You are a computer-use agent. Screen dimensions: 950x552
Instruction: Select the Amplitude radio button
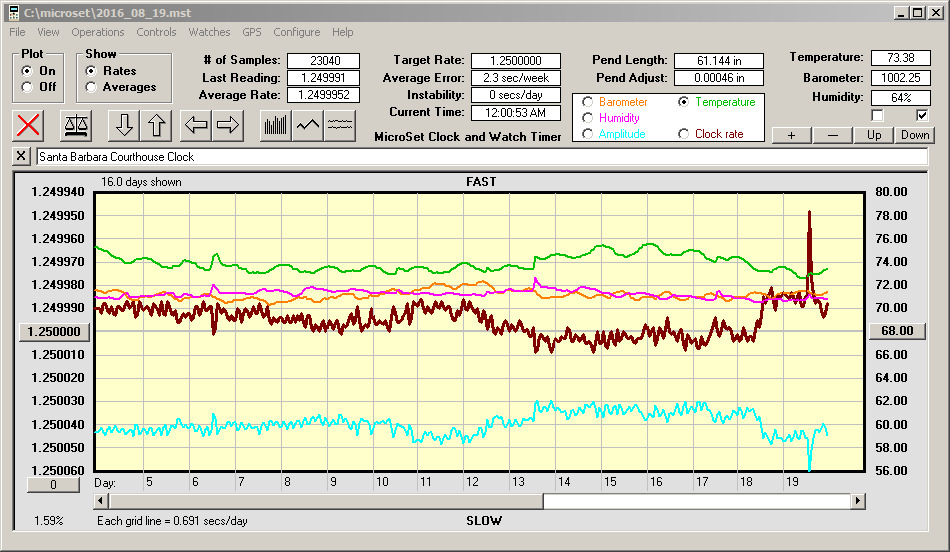587,134
